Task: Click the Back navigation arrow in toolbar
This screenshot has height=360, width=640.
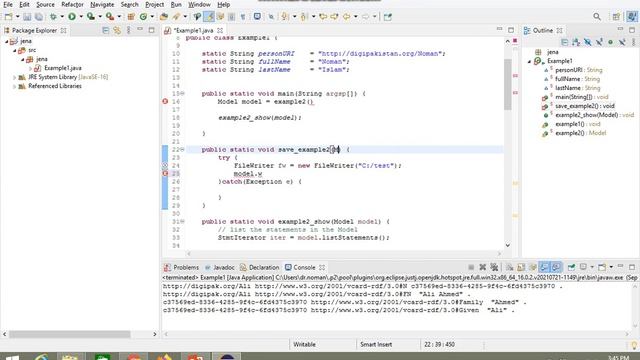Action: (x=347, y=17)
